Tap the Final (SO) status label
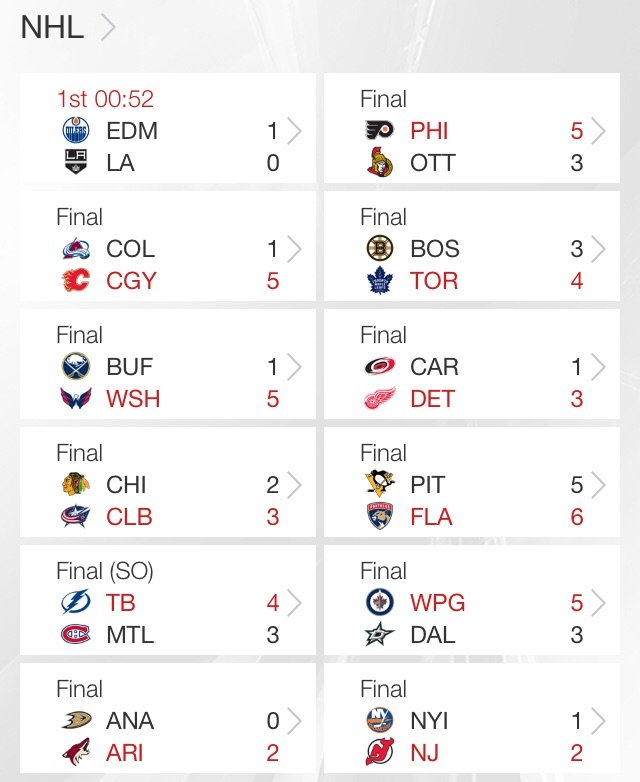Viewport: 640px width, 782px height. [105, 571]
